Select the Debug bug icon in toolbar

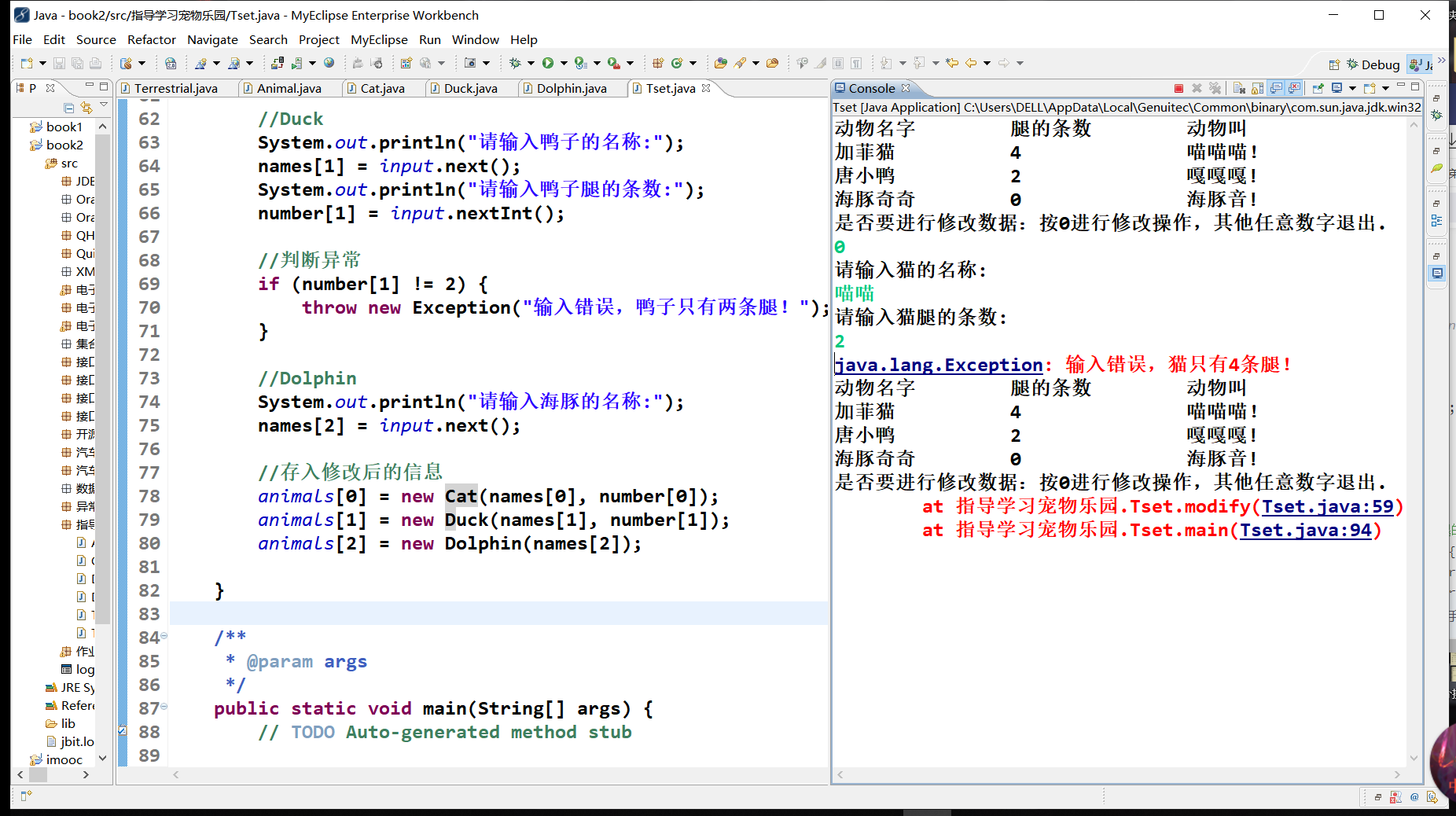[x=514, y=63]
